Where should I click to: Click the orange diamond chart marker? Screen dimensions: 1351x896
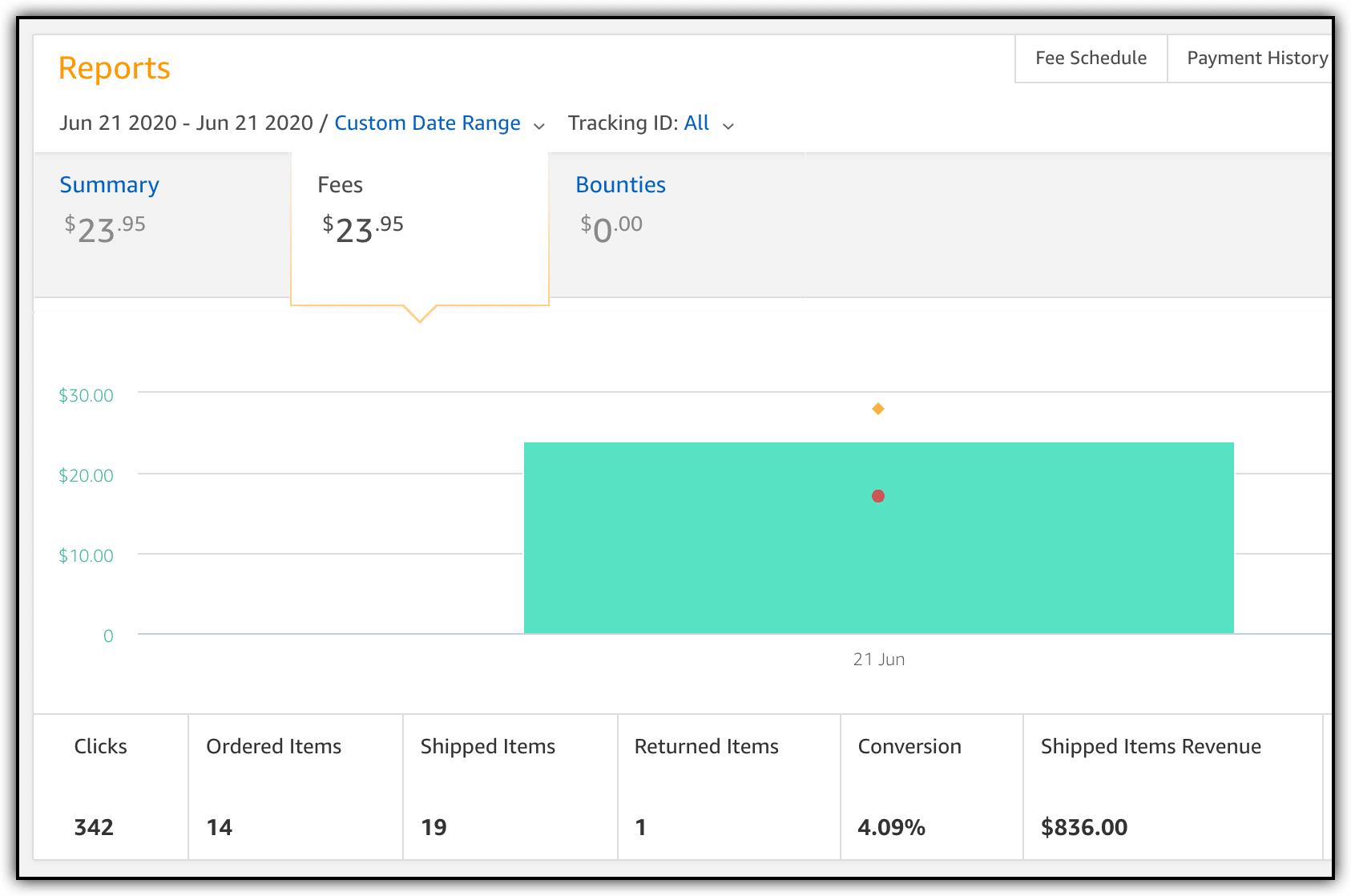point(878,409)
